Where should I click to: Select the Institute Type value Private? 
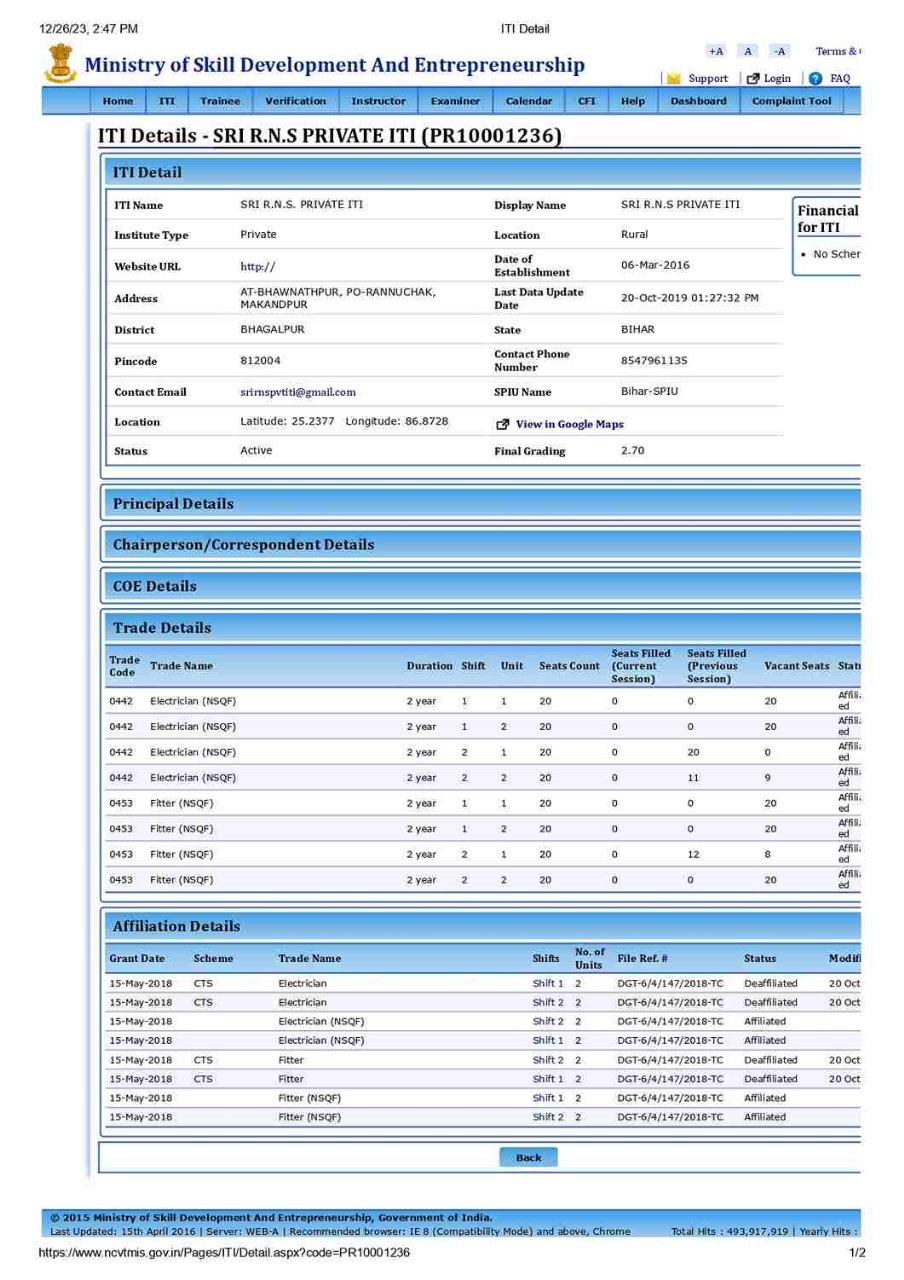tap(258, 234)
